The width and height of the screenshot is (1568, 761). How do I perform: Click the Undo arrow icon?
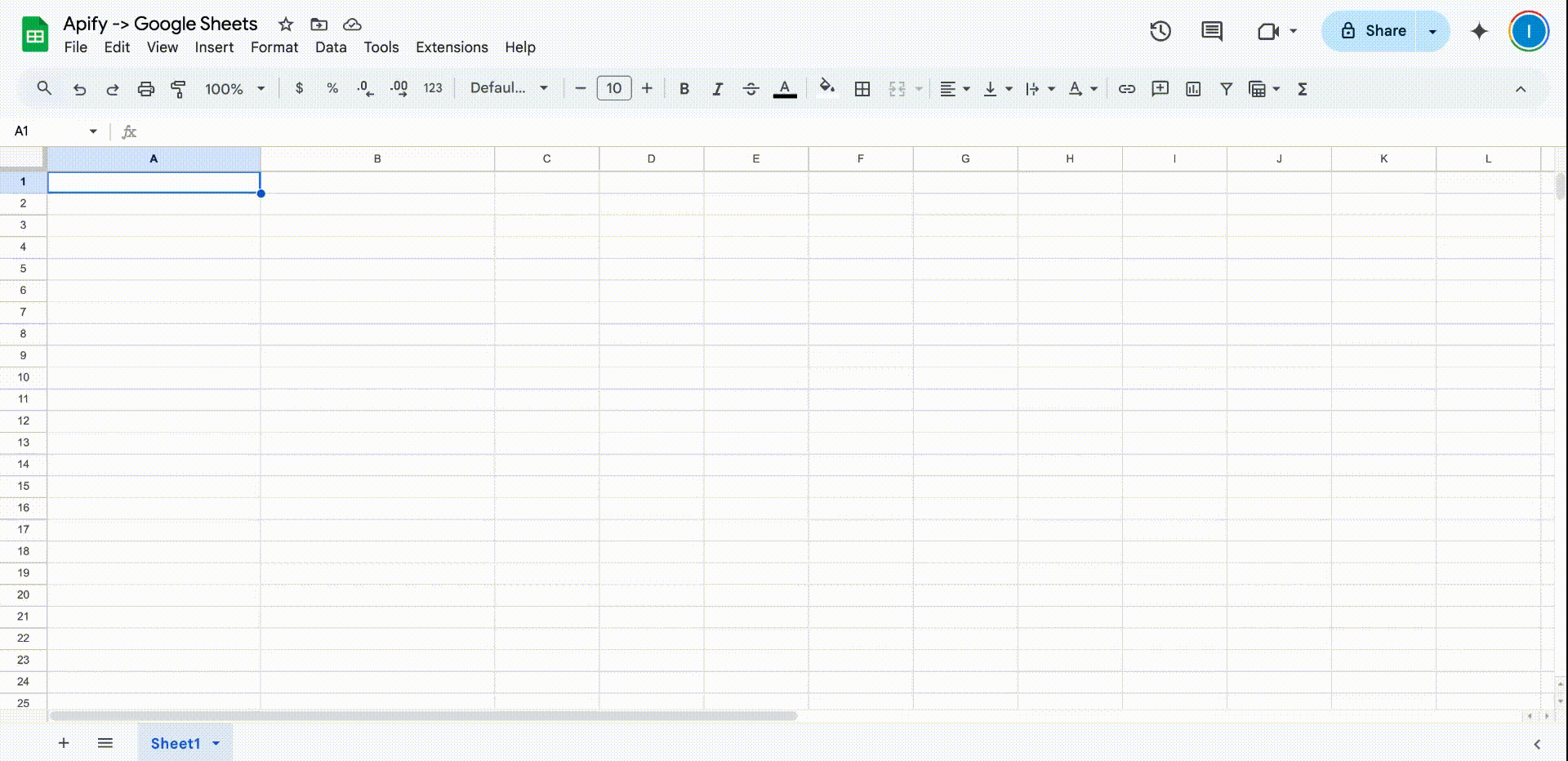(79, 89)
